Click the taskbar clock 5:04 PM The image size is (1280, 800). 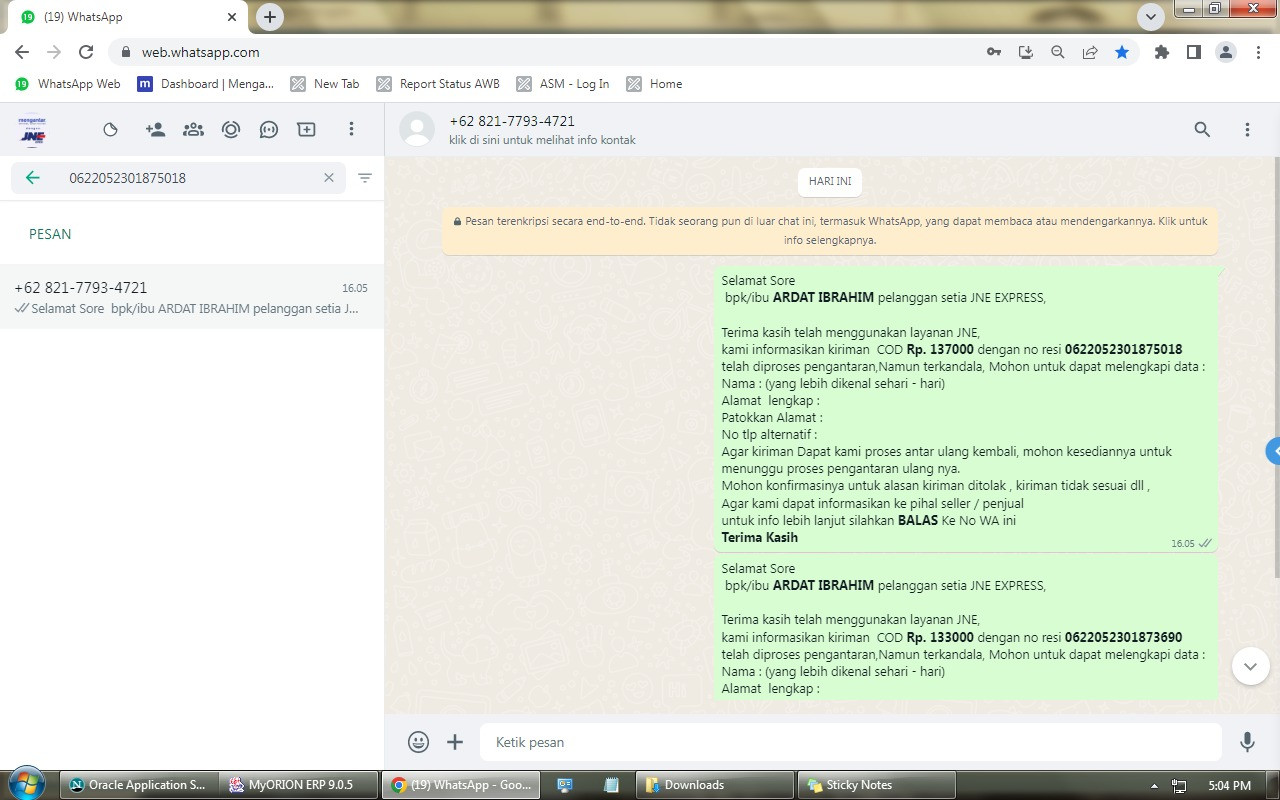tap(1229, 785)
